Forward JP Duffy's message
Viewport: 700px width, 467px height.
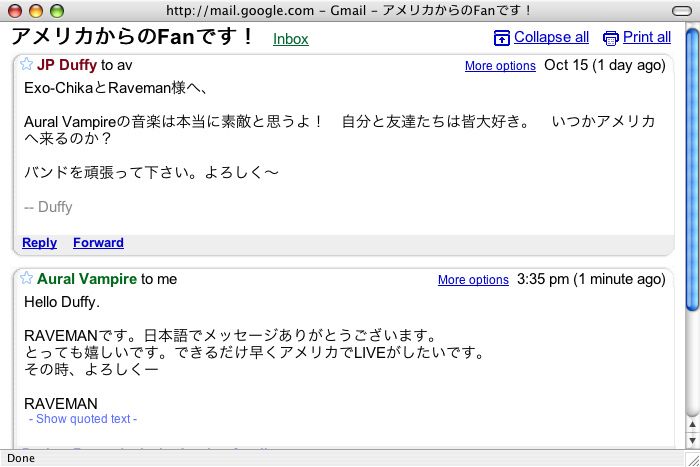[x=98, y=243]
